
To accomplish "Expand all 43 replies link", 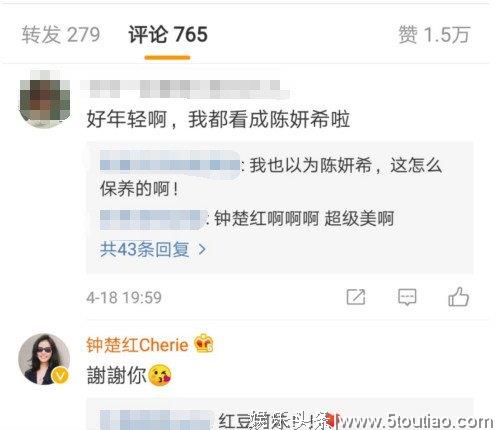I will tap(153, 249).
